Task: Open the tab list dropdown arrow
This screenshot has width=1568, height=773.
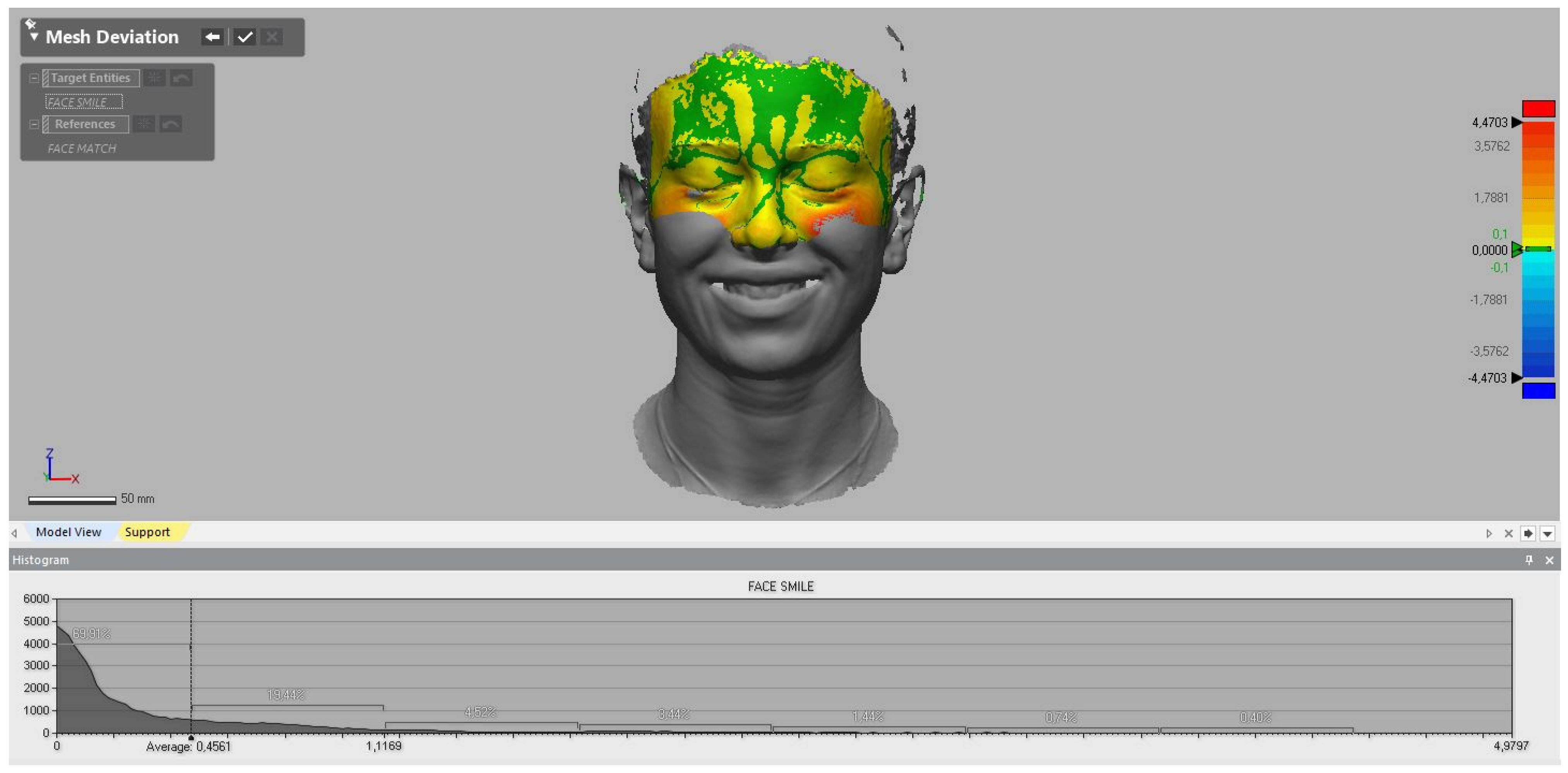Action: [x=1547, y=534]
